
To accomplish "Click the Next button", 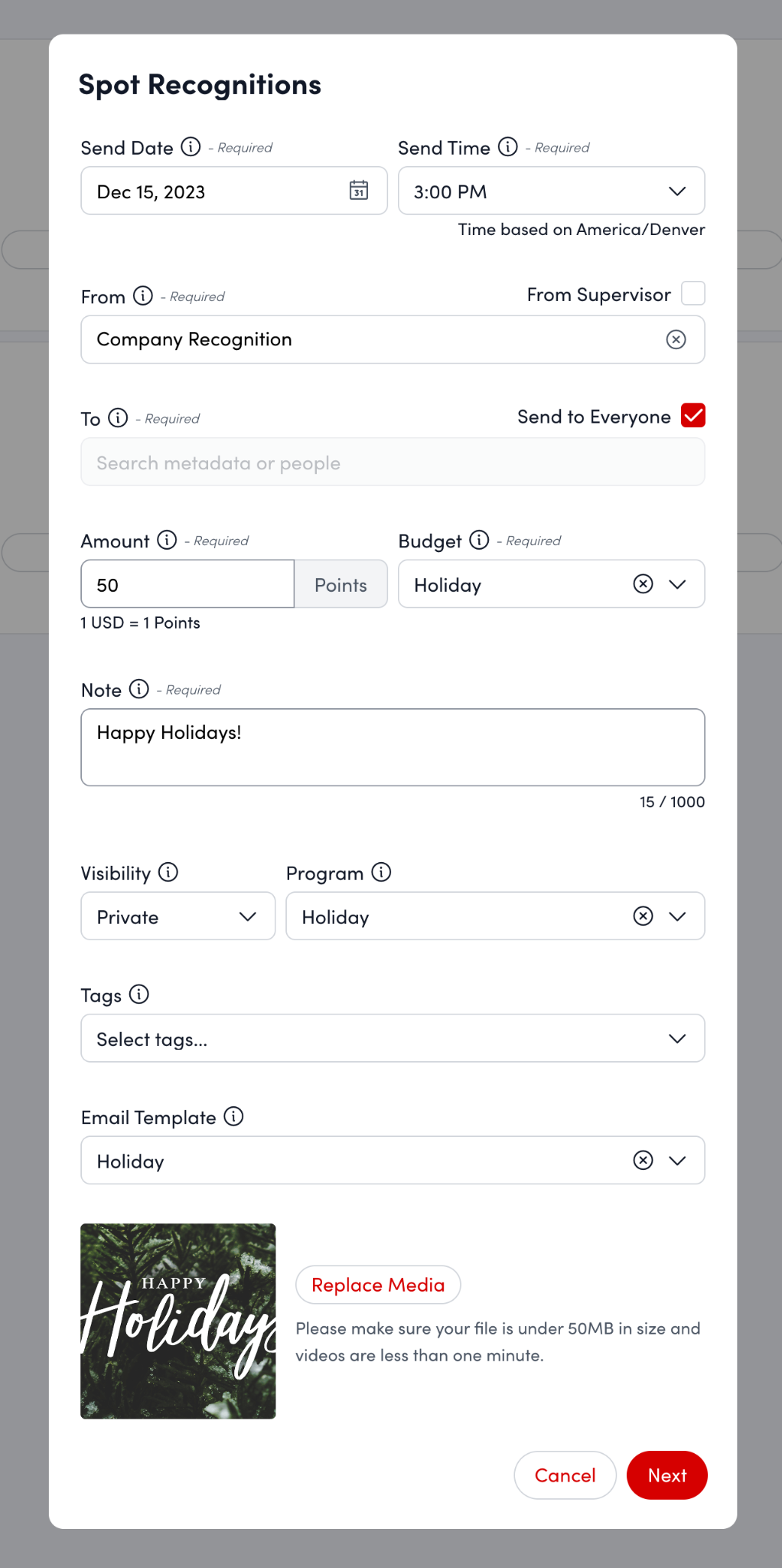I will 666,1475.
